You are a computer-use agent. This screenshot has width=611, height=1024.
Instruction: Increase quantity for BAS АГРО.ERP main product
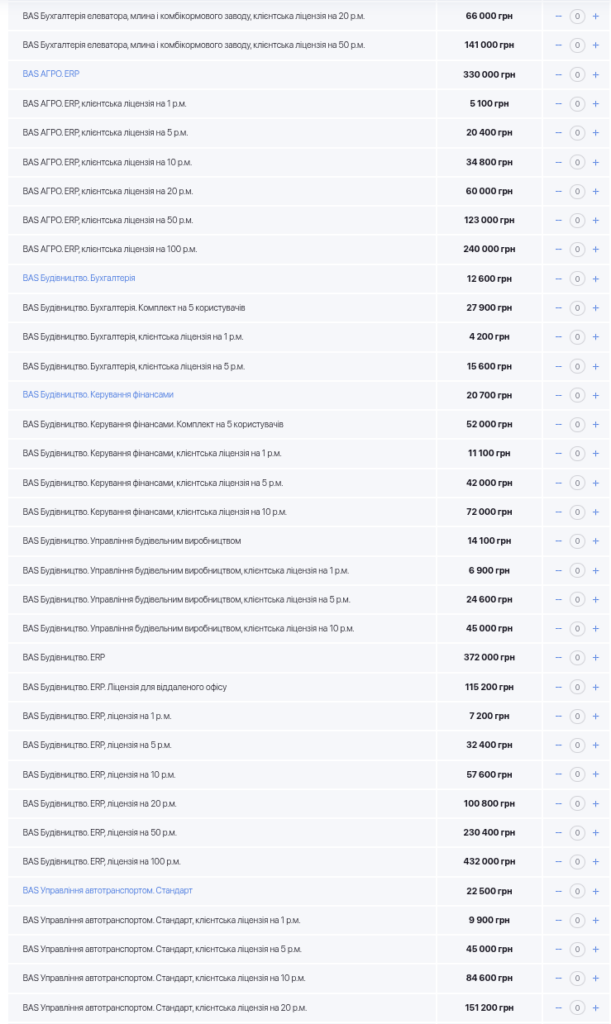coord(596,75)
